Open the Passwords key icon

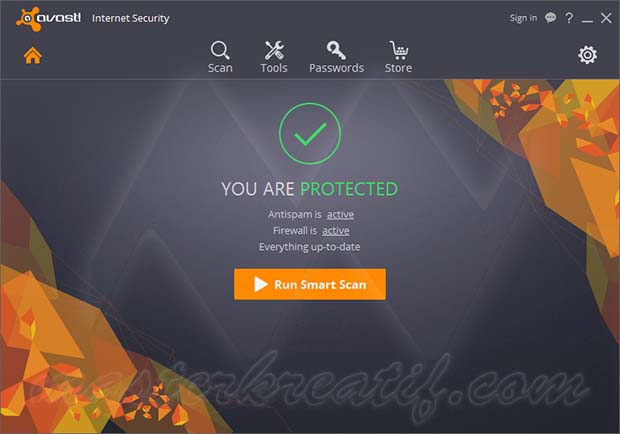click(x=336, y=50)
